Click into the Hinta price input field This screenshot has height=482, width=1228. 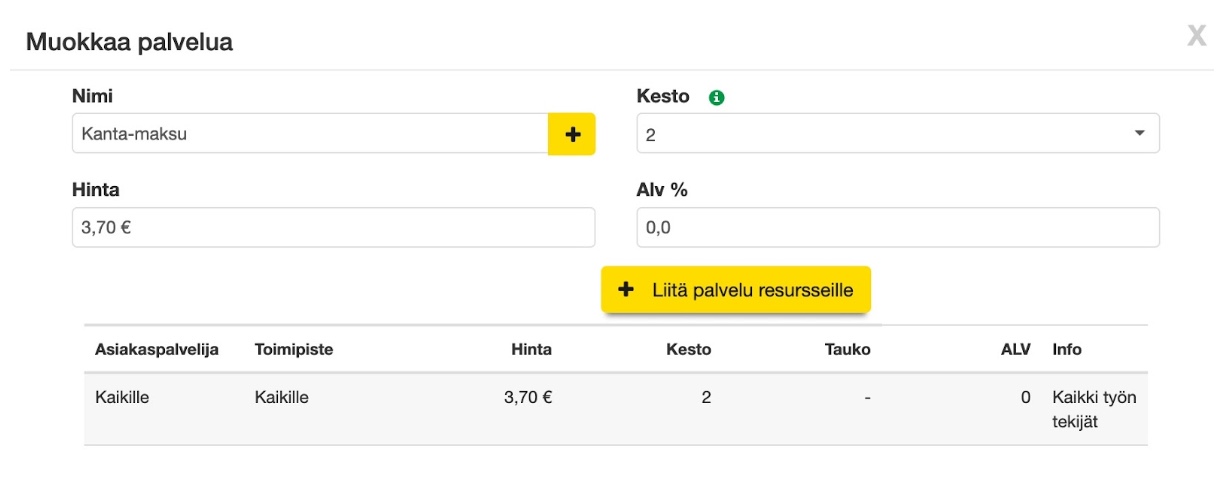click(x=333, y=227)
